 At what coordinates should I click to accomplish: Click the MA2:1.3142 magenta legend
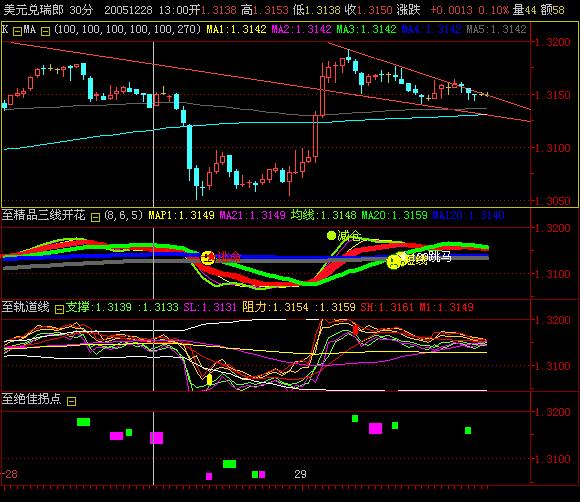pos(301,29)
